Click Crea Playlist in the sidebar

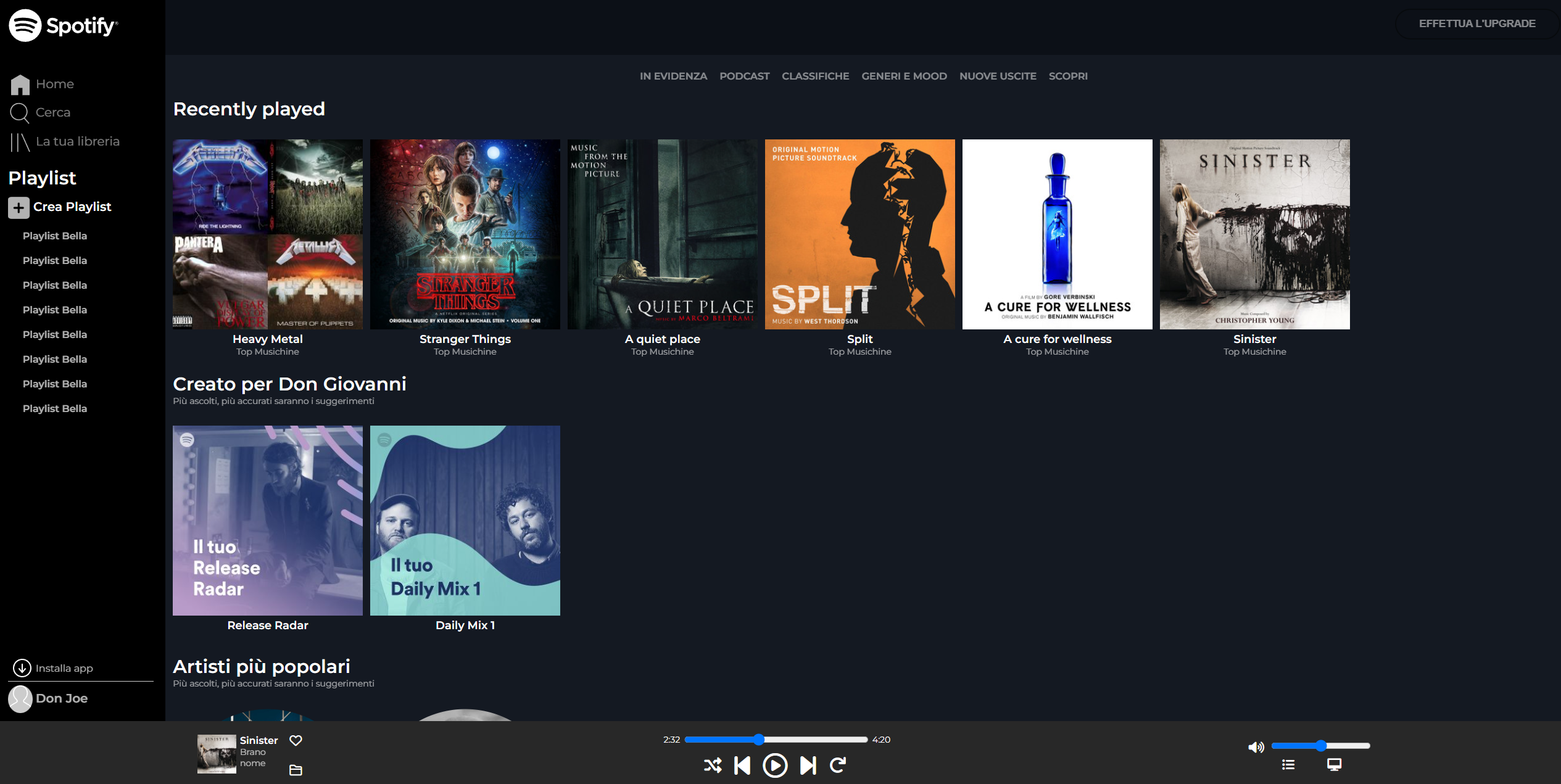coord(72,207)
